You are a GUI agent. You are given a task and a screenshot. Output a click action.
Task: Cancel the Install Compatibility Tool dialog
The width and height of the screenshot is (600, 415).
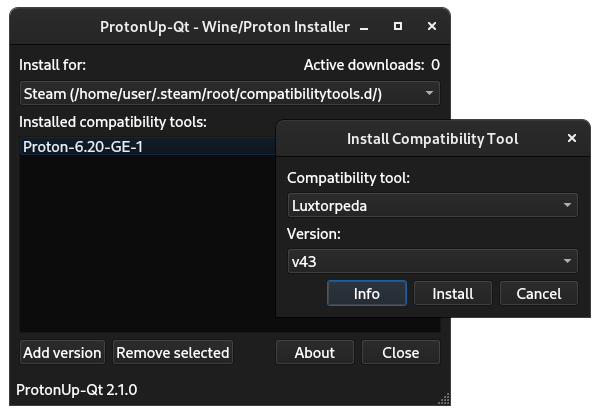coord(538,294)
